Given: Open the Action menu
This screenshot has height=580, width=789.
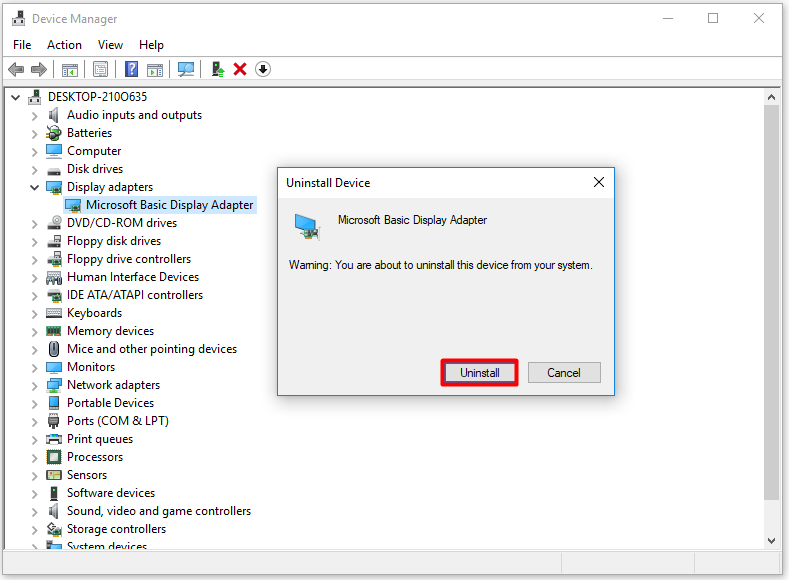Looking at the screenshot, I should click(64, 45).
